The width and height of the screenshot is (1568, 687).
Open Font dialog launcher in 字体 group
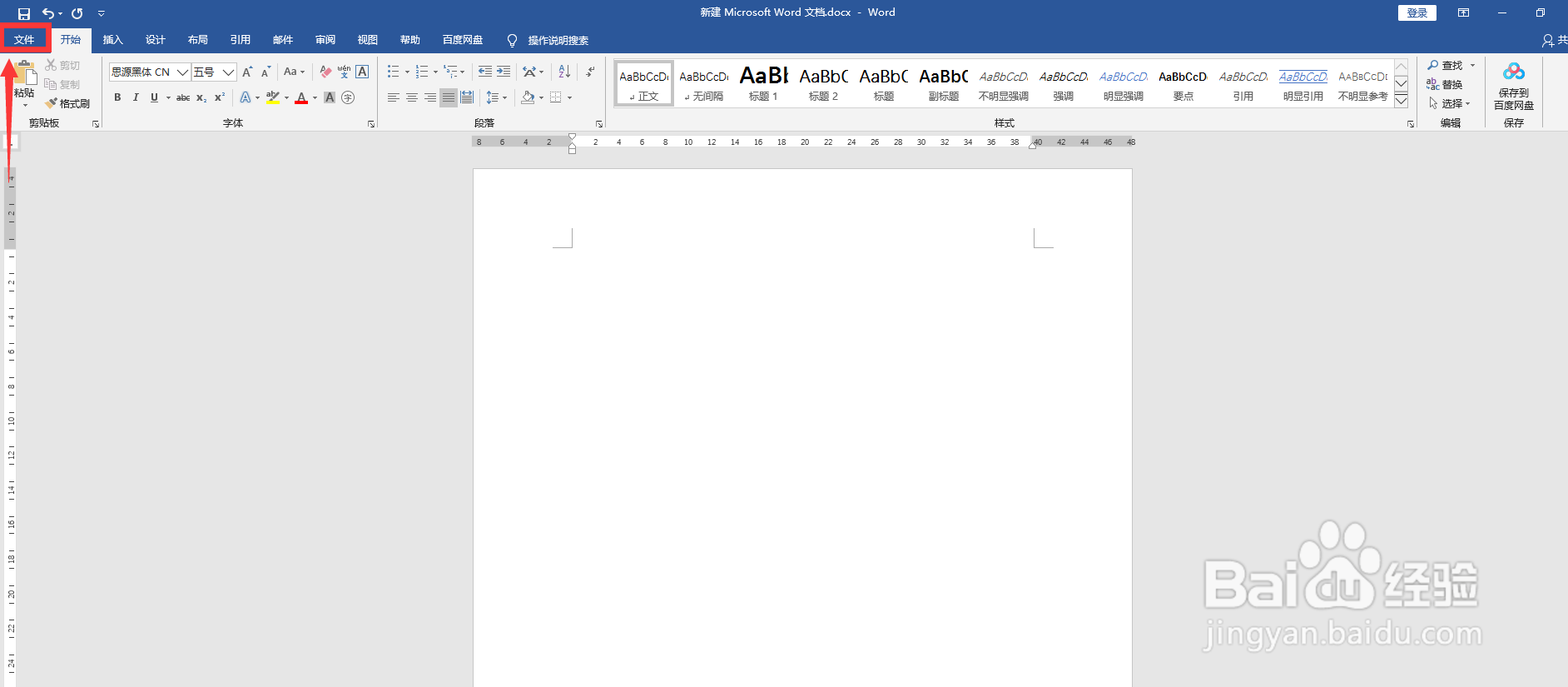pyautogui.click(x=371, y=123)
